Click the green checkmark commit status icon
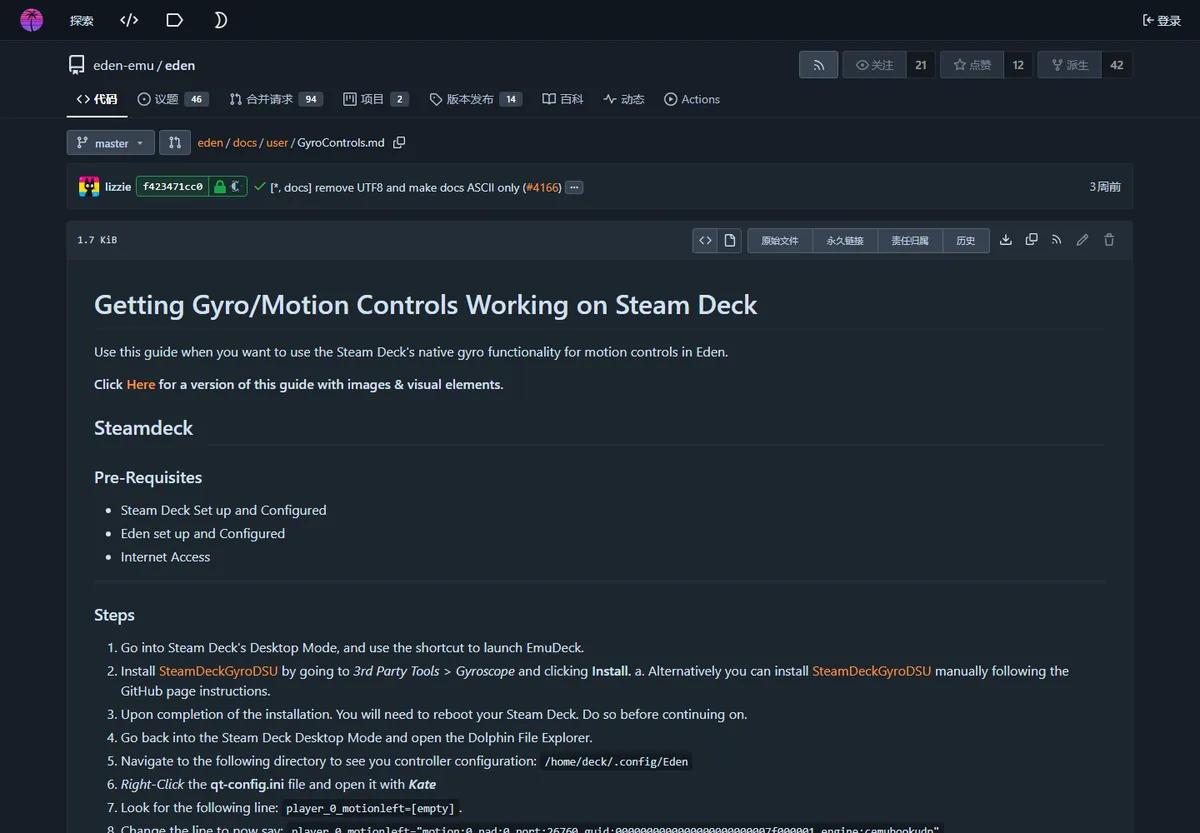 tap(260, 186)
